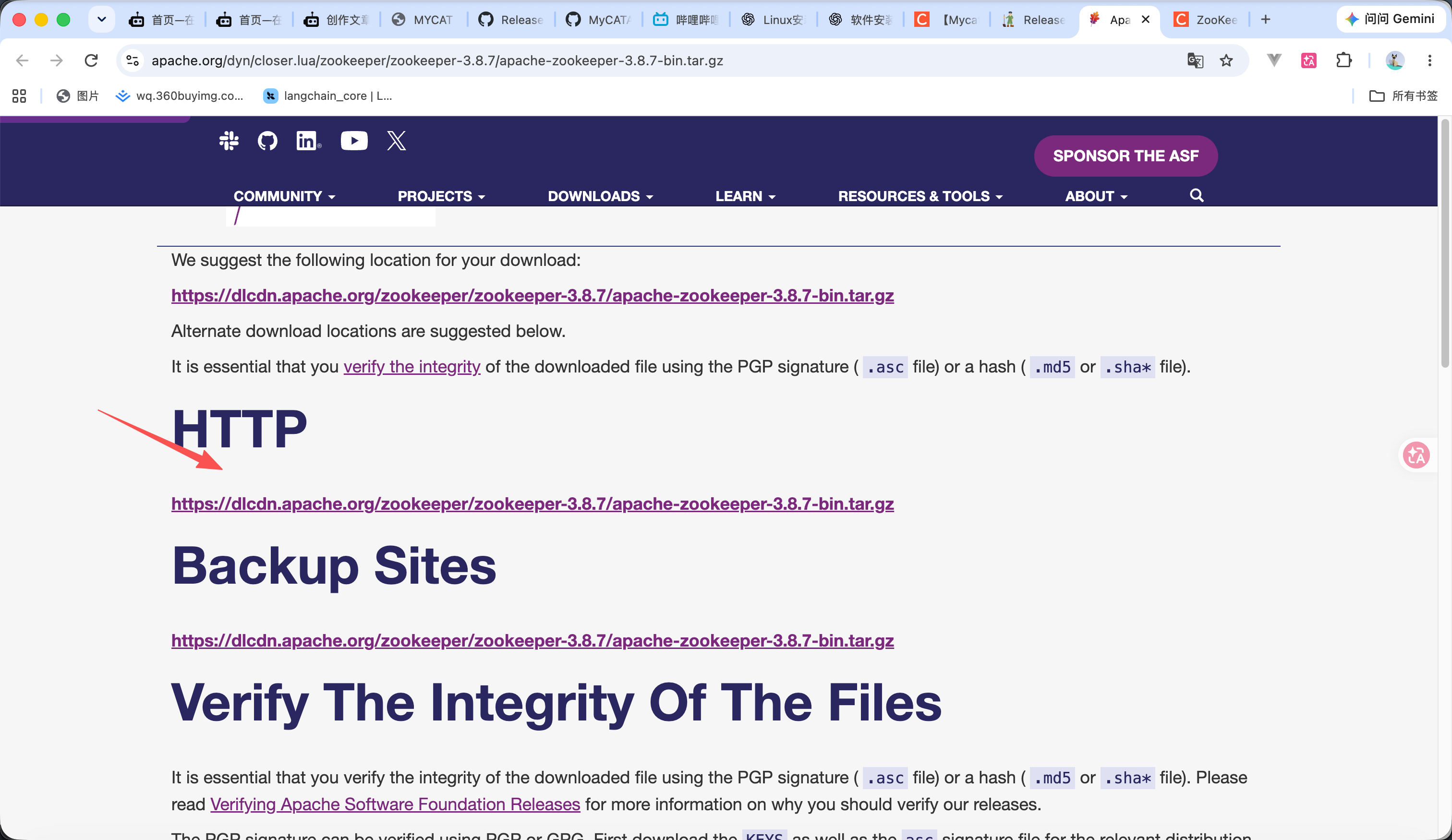View site information icon in address bar

tap(133, 60)
